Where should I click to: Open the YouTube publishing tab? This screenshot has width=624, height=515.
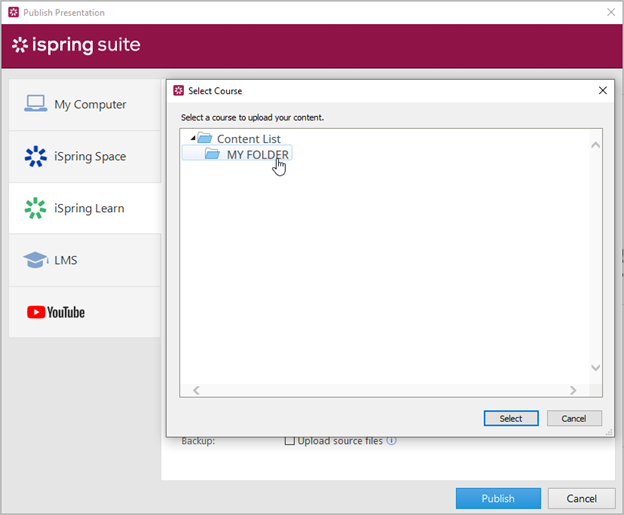tap(85, 312)
